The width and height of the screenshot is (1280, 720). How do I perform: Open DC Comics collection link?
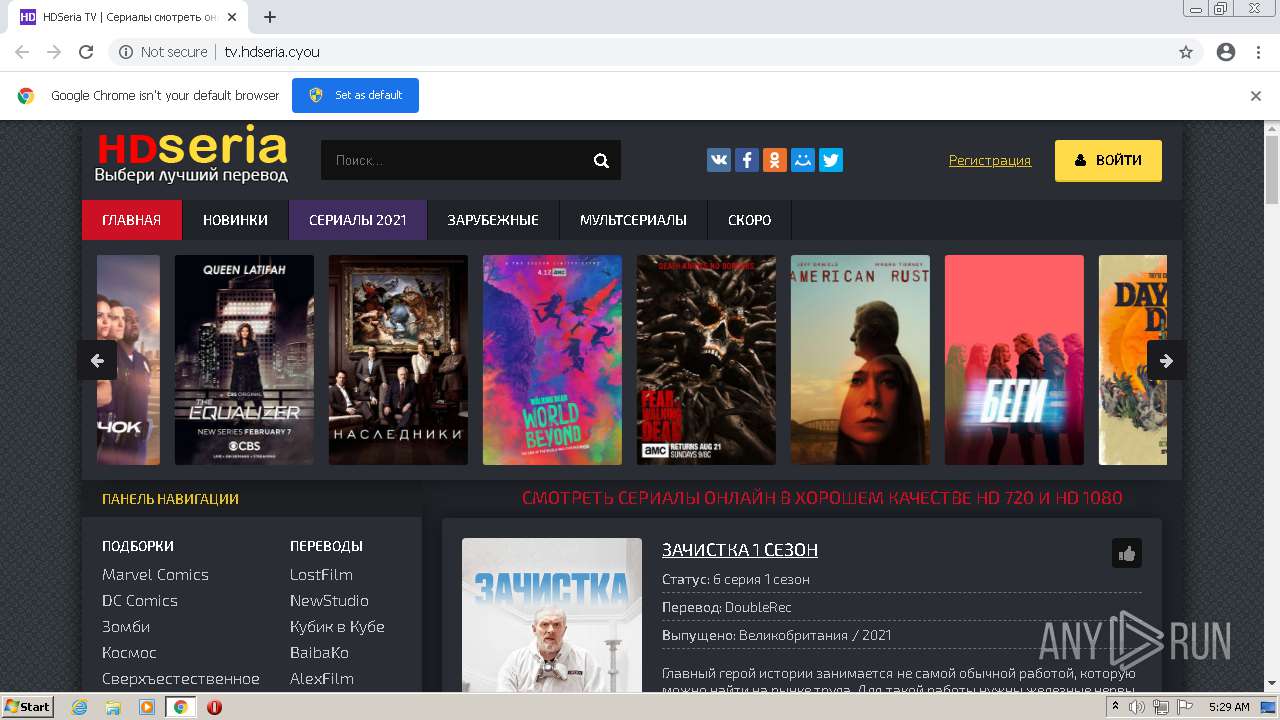pyautogui.click(x=140, y=601)
